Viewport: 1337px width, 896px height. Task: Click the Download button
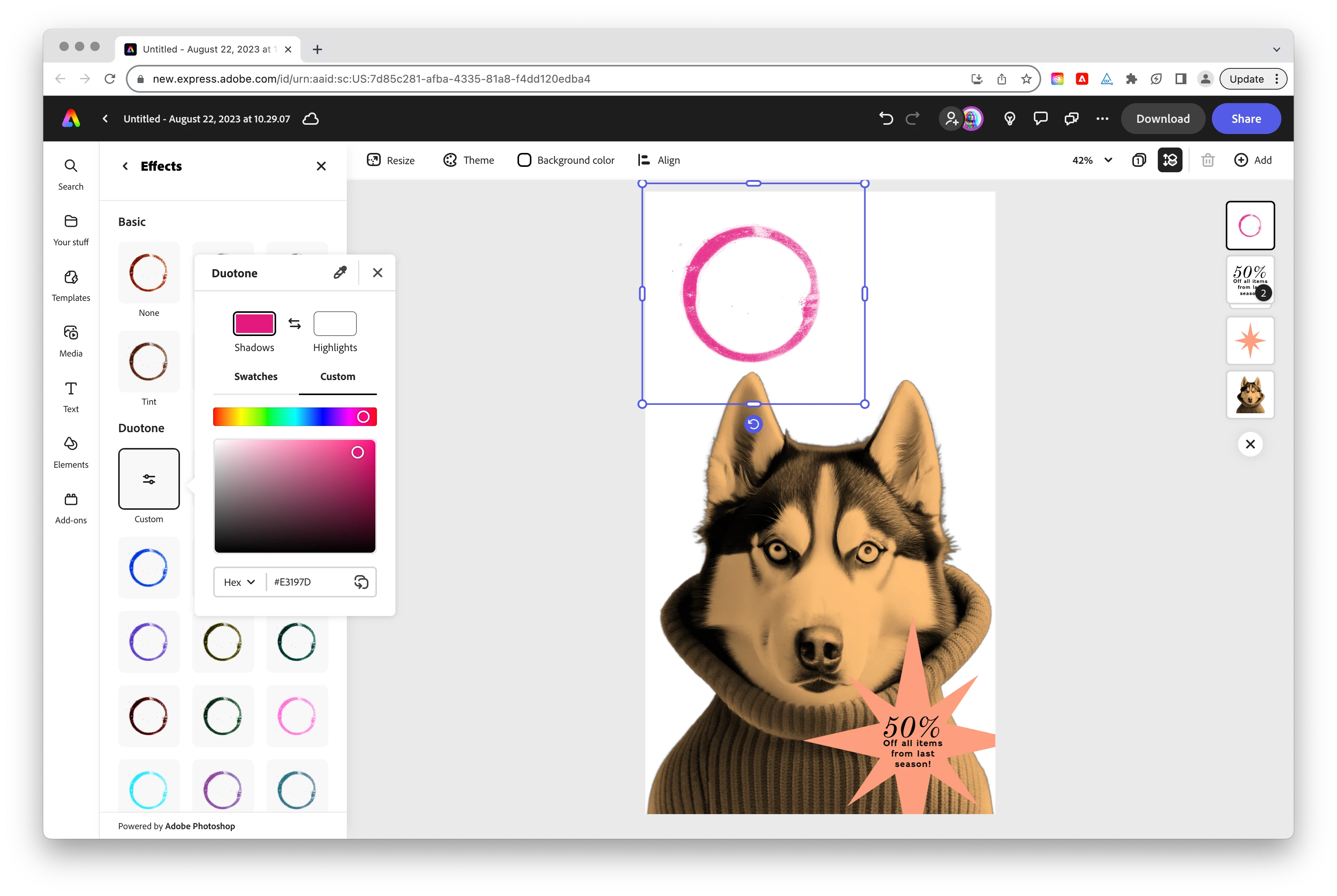click(x=1163, y=118)
